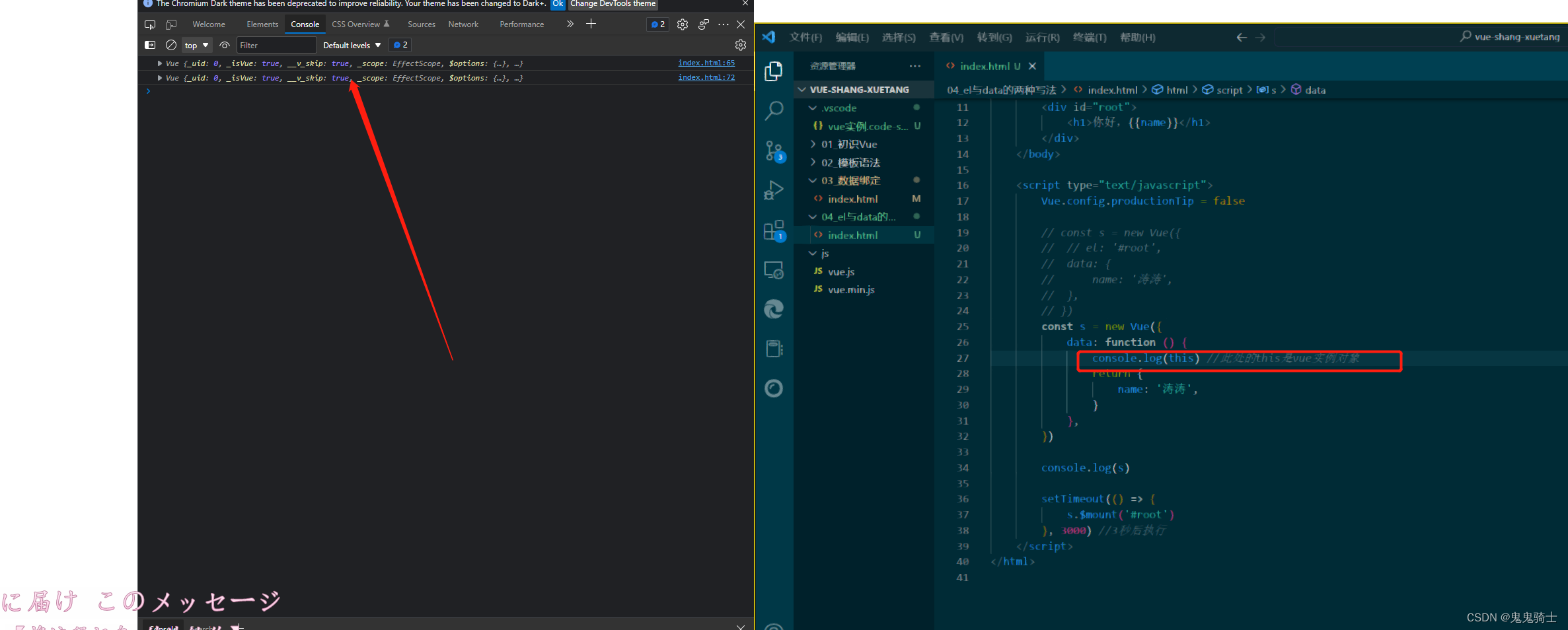Open the CSS Overview tab
The height and width of the screenshot is (630, 1568).
click(361, 24)
